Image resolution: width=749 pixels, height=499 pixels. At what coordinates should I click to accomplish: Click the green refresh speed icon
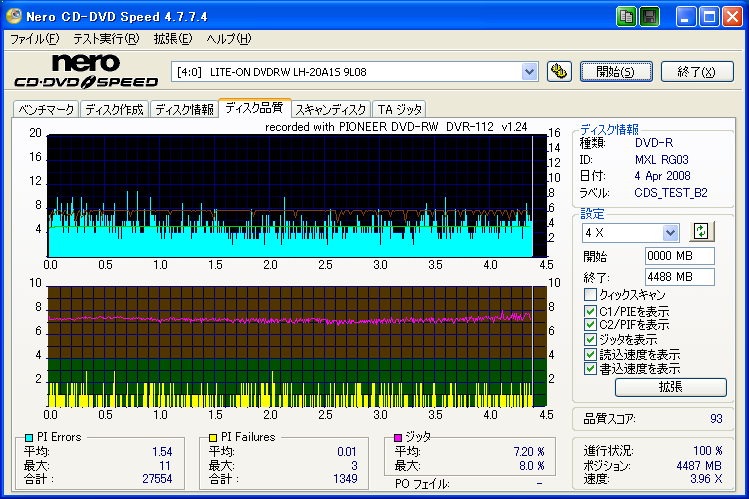point(701,232)
